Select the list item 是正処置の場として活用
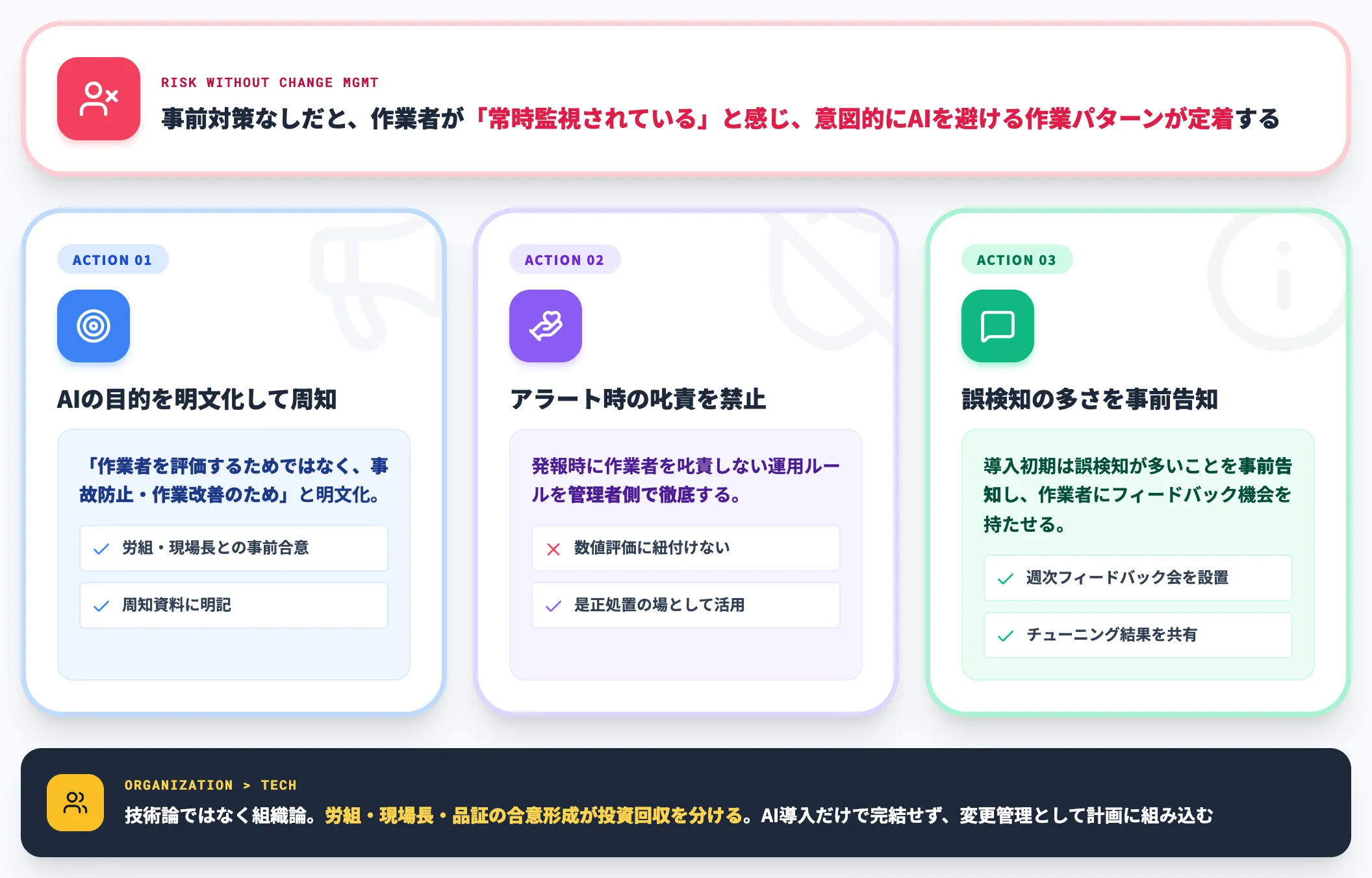This screenshot has width=1372, height=878. point(686,605)
